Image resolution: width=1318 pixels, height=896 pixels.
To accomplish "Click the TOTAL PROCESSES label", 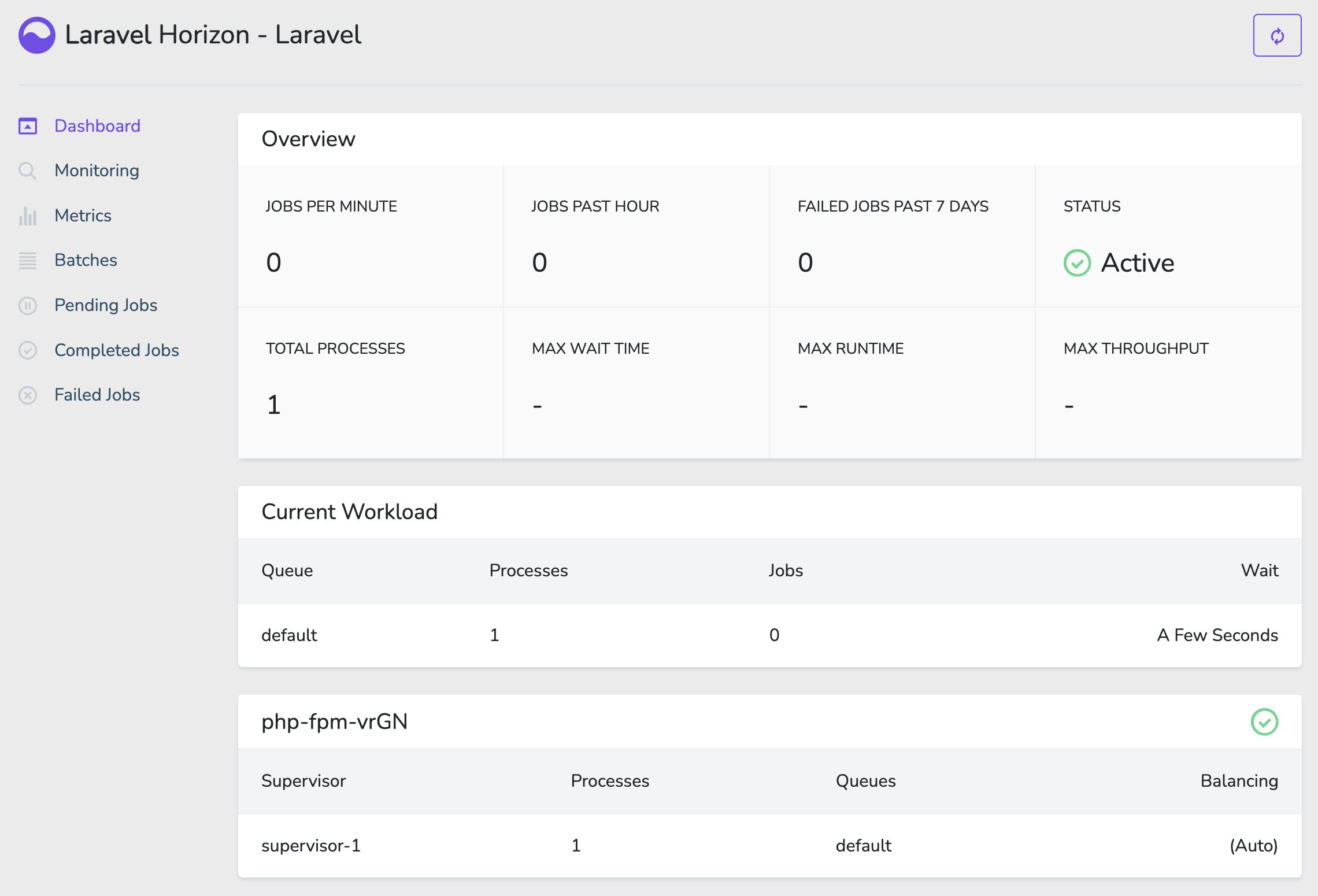I will 335,349.
